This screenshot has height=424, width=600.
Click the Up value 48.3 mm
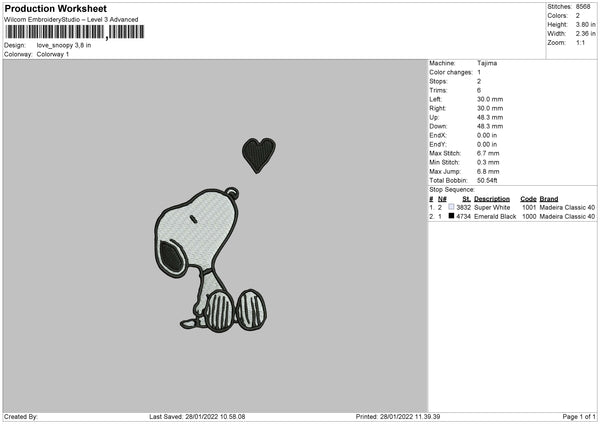[x=490, y=117]
